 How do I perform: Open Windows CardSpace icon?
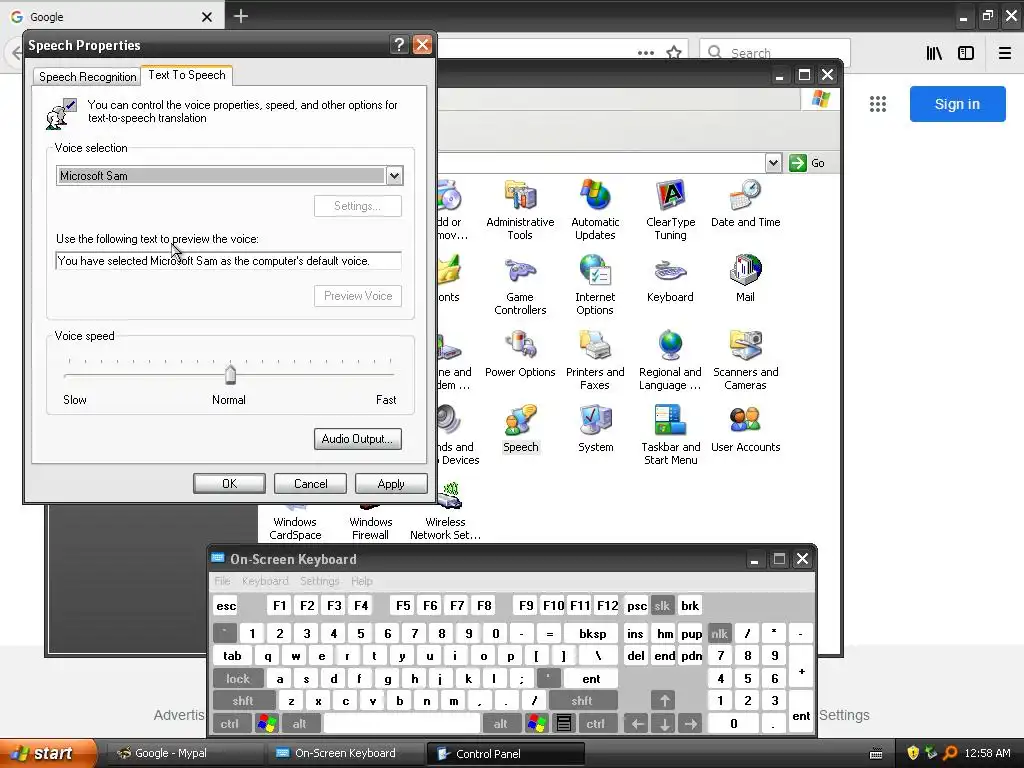point(295,522)
